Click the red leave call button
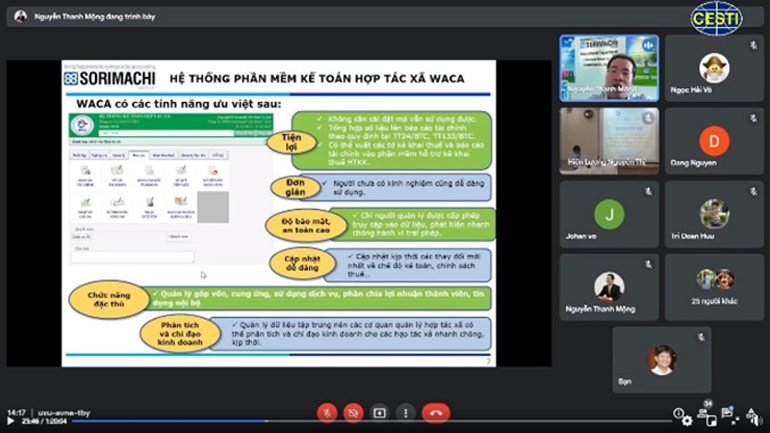The height and width of the screenshot is (433, 770). pyautogui.click(x=436, y=413)
